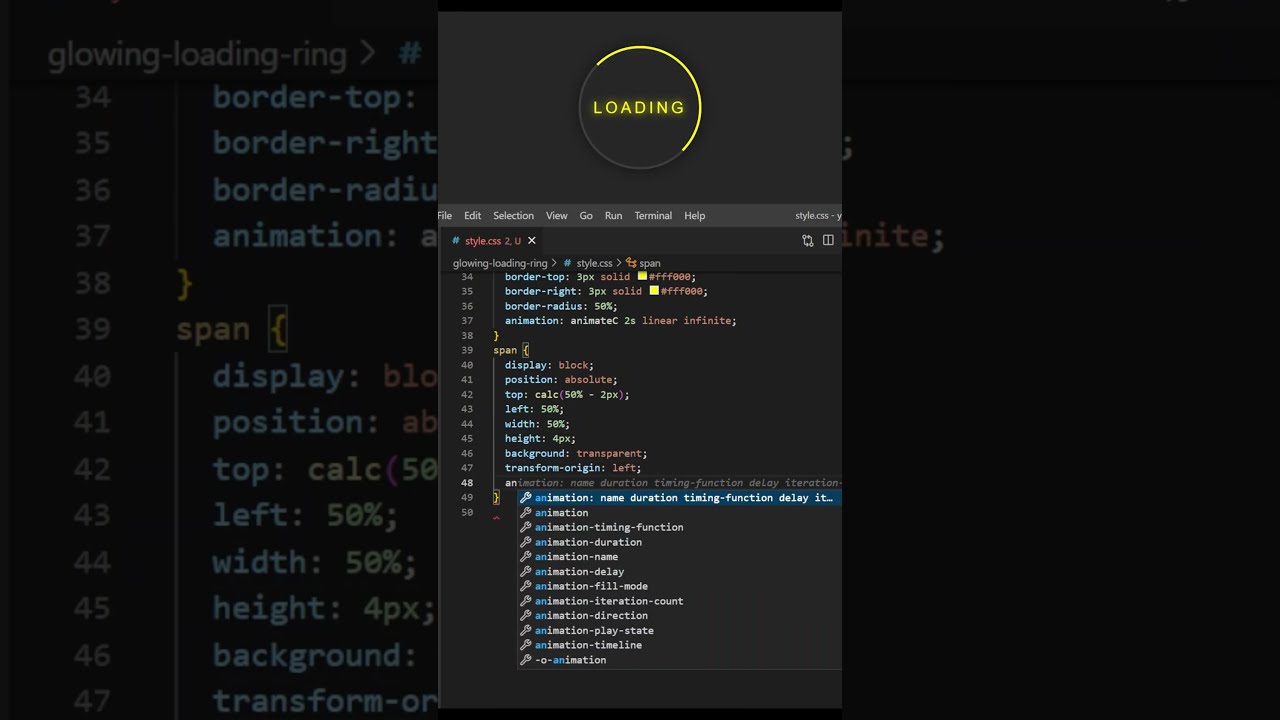The height and width of the screenshot is (720, 1280).
Task: Click the 'animateC 2s linear infinite' value
Action: [x=653, y=321]
